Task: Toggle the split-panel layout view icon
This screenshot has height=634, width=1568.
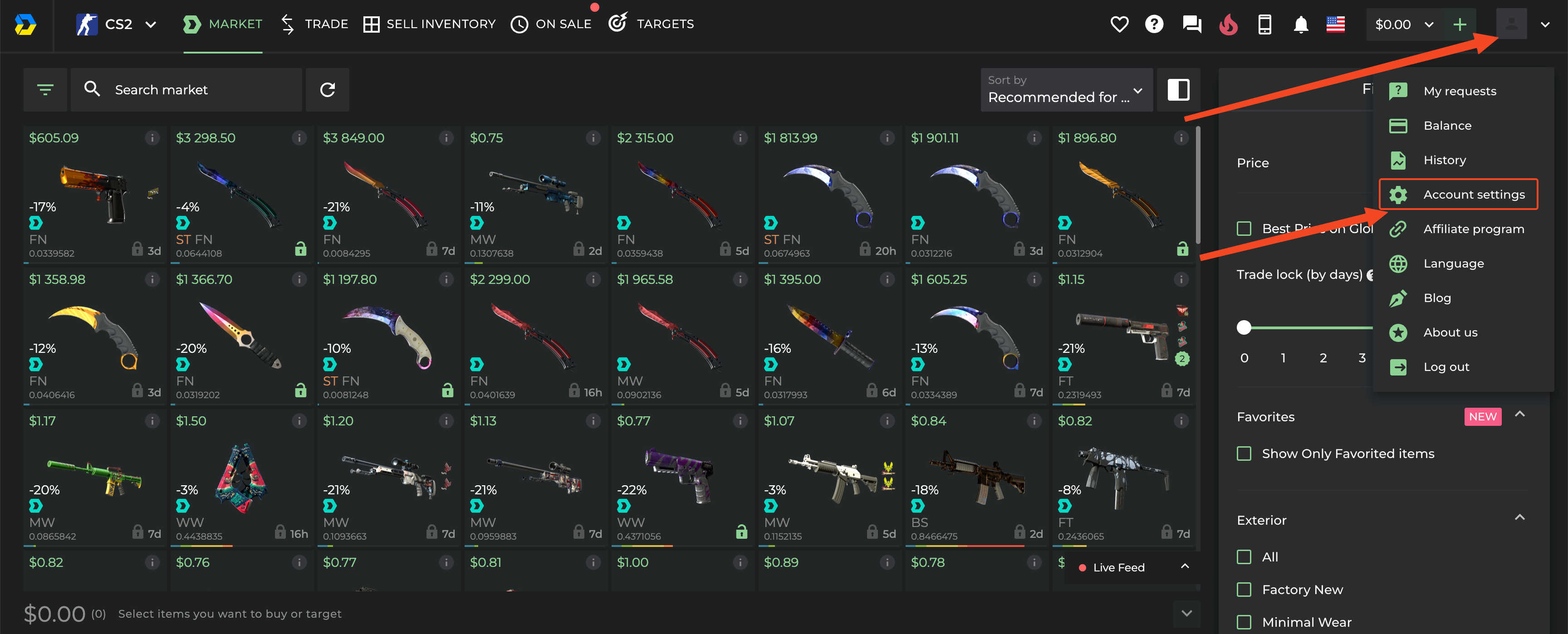Action: tap(1178, 89)
